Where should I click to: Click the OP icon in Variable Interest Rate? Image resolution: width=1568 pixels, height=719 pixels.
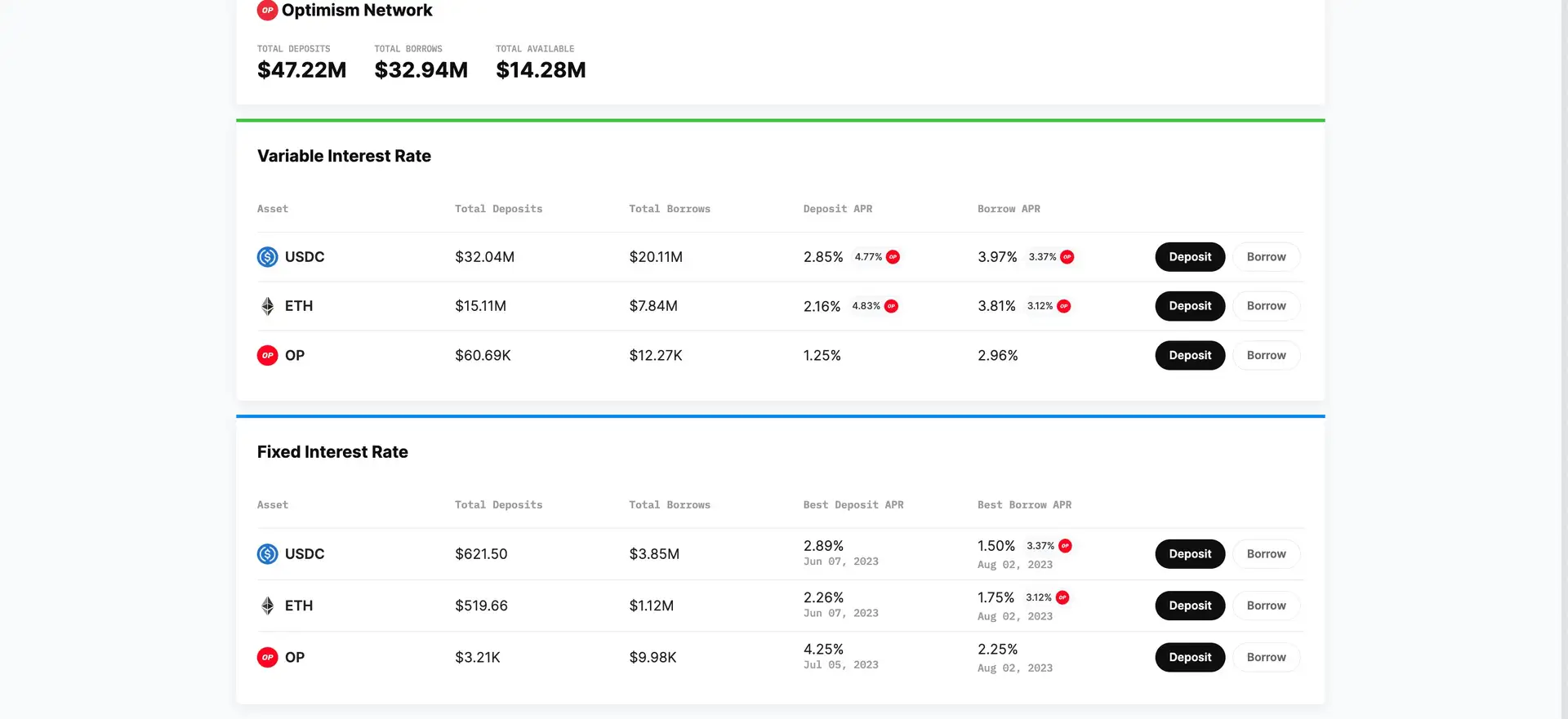(x=267, y=356)
